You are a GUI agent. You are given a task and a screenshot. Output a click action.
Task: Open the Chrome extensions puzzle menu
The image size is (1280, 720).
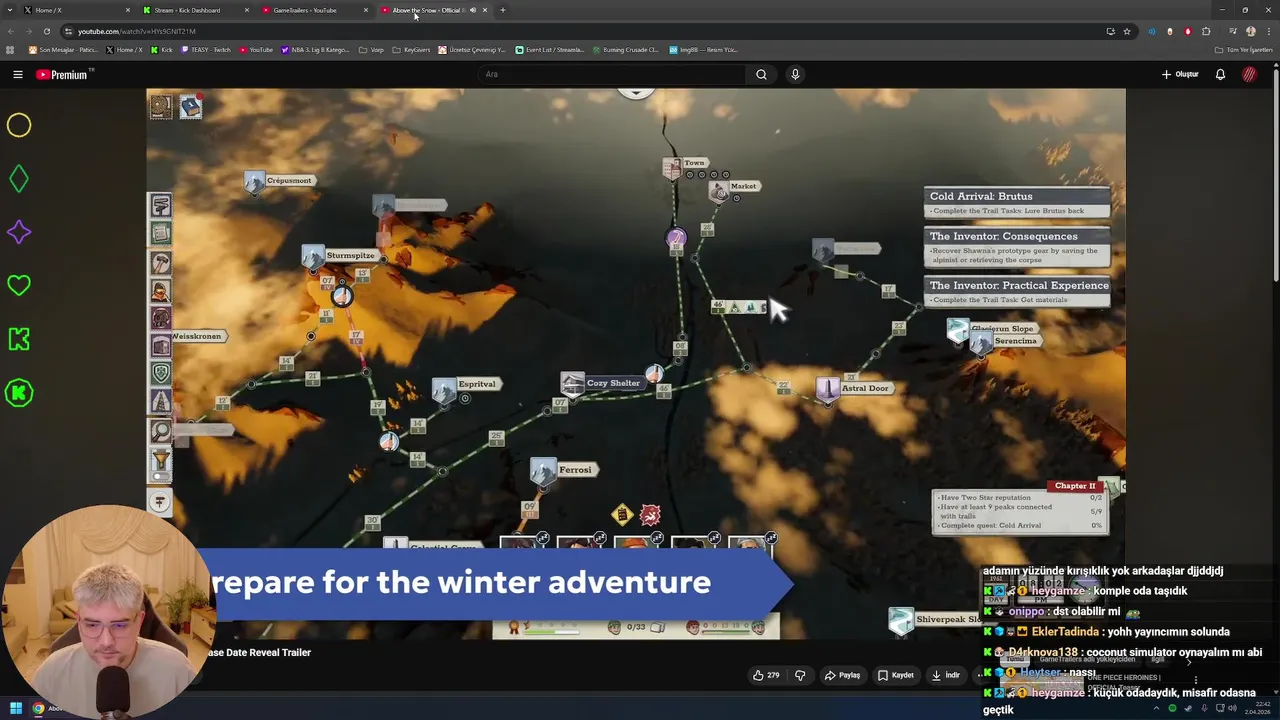[1206, 31]
